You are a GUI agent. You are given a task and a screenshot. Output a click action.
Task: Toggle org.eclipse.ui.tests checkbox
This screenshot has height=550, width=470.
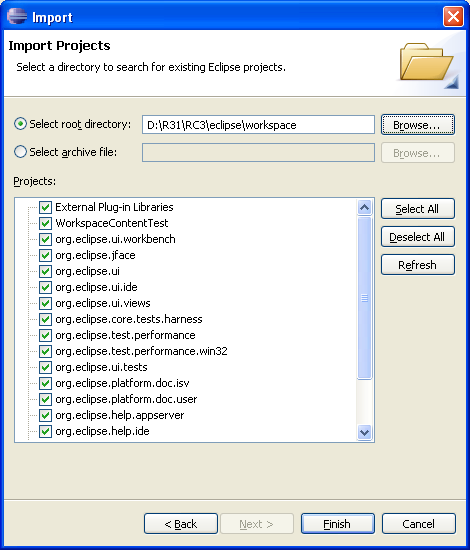[45, 367]
